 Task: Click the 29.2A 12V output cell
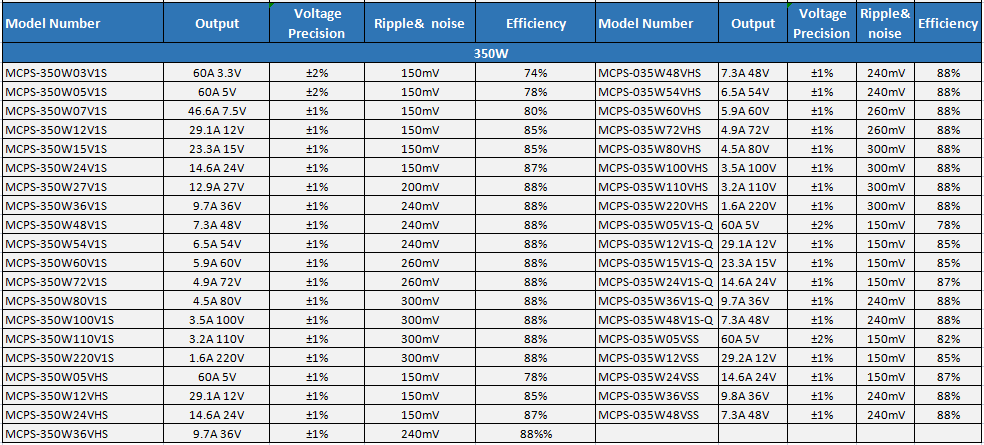tap(752, 358)
